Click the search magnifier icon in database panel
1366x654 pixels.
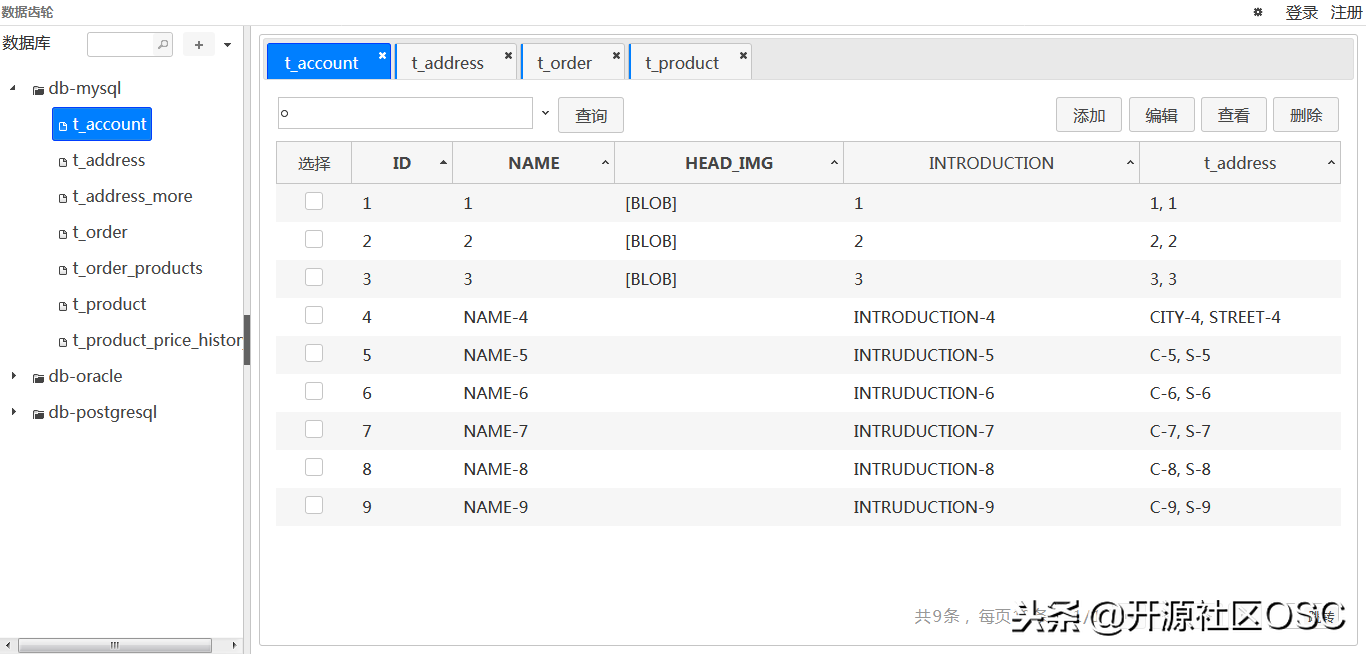click(x=162, y=44)
